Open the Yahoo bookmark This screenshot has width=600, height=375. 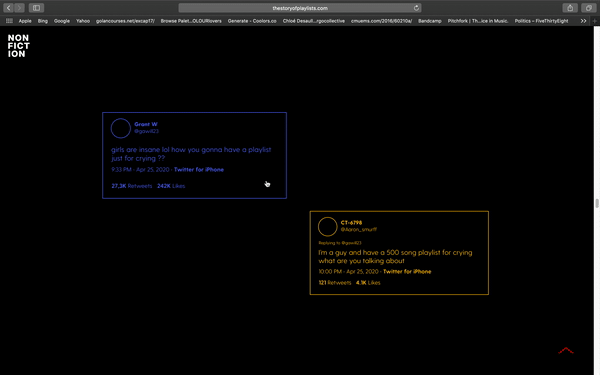(83, 21)
